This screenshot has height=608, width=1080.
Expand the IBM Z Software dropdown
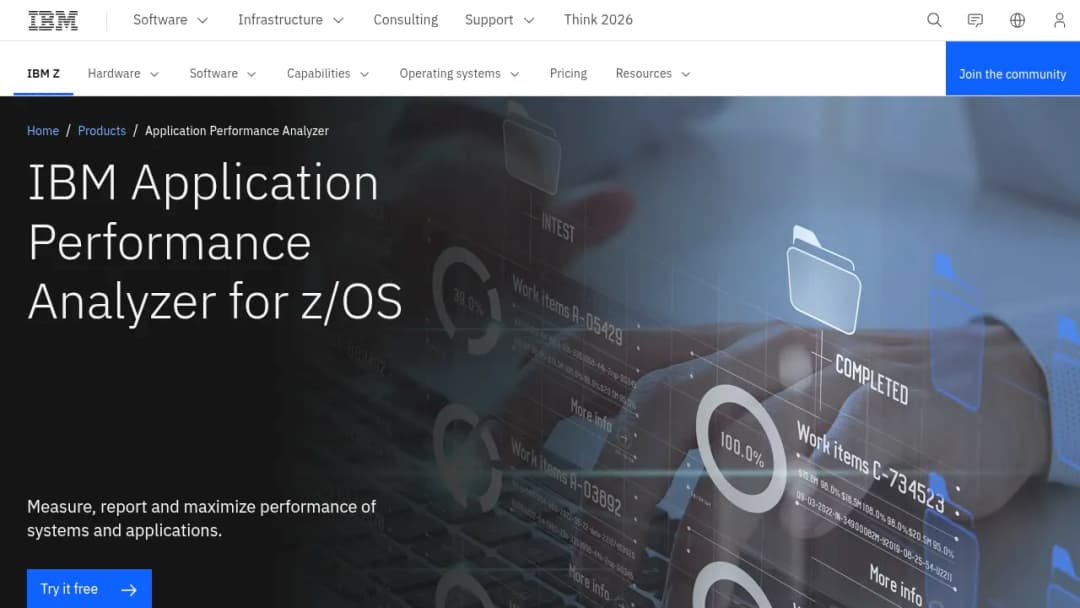pos(222,74)
